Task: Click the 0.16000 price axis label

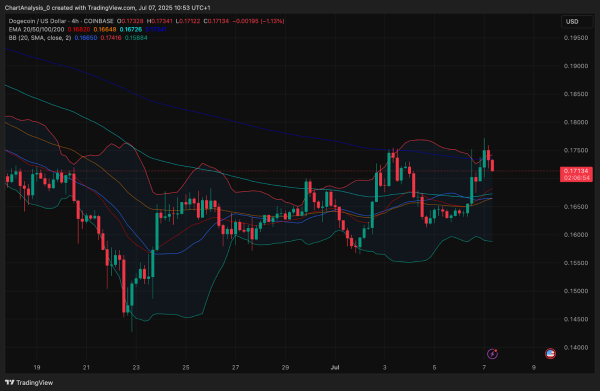Action: (576, 235)
